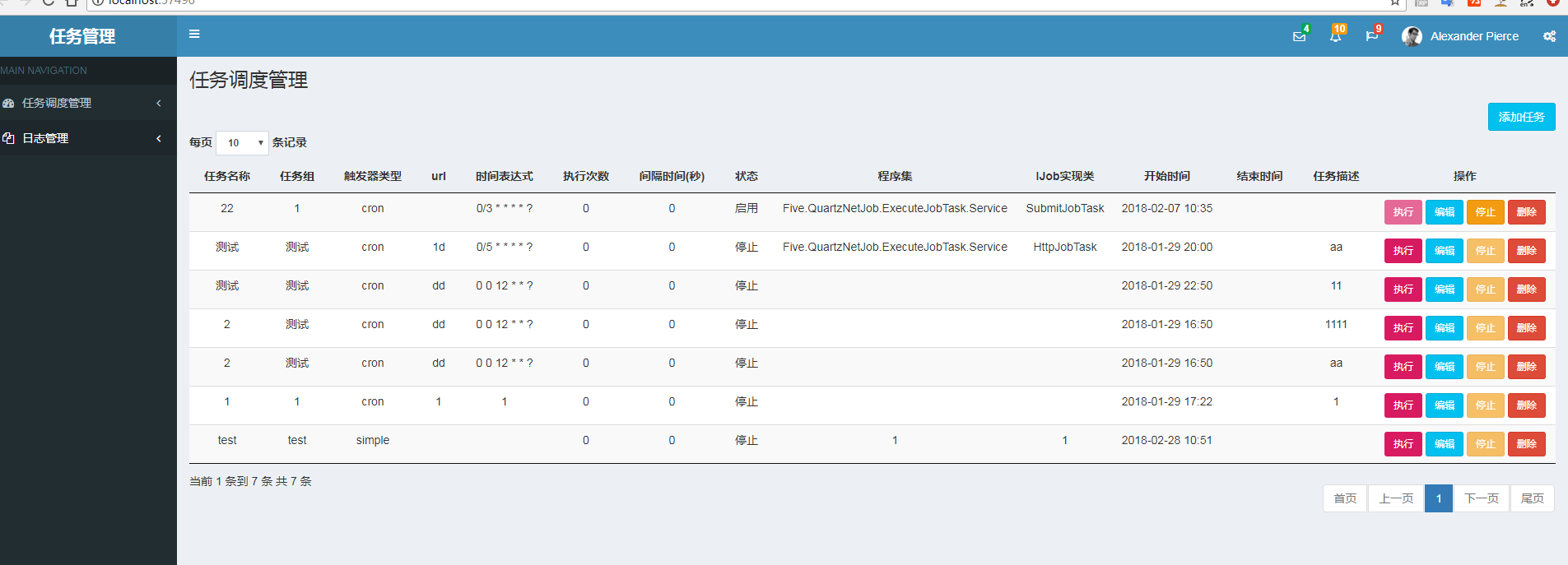Screen dimensions: 1568x565
Task: Click 删除 for task 22
Action: point(1526,212)
